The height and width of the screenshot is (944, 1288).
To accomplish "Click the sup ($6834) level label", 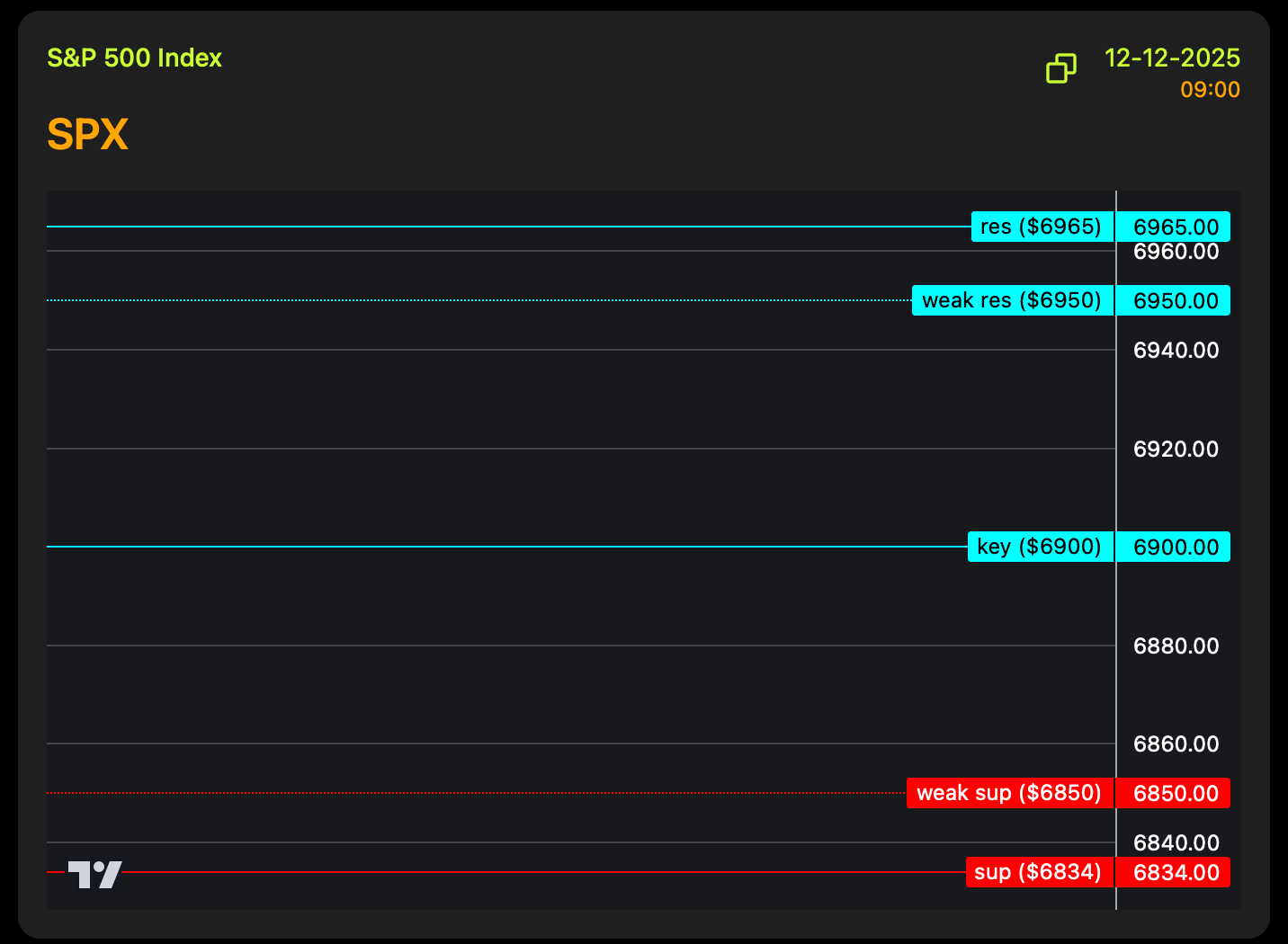I will [x=1038, y=872].
